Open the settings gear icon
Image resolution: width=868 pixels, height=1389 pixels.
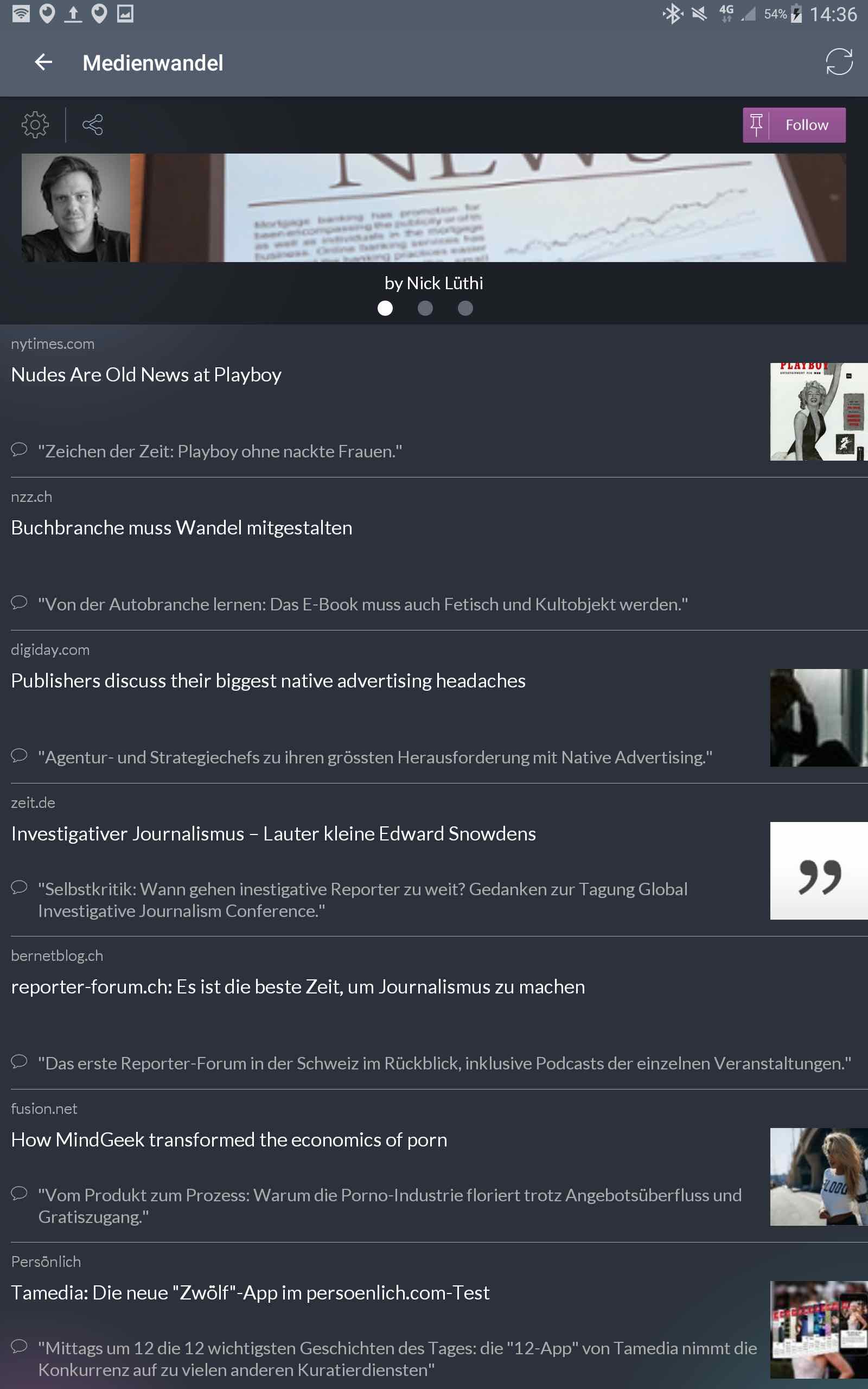point(35,125)
